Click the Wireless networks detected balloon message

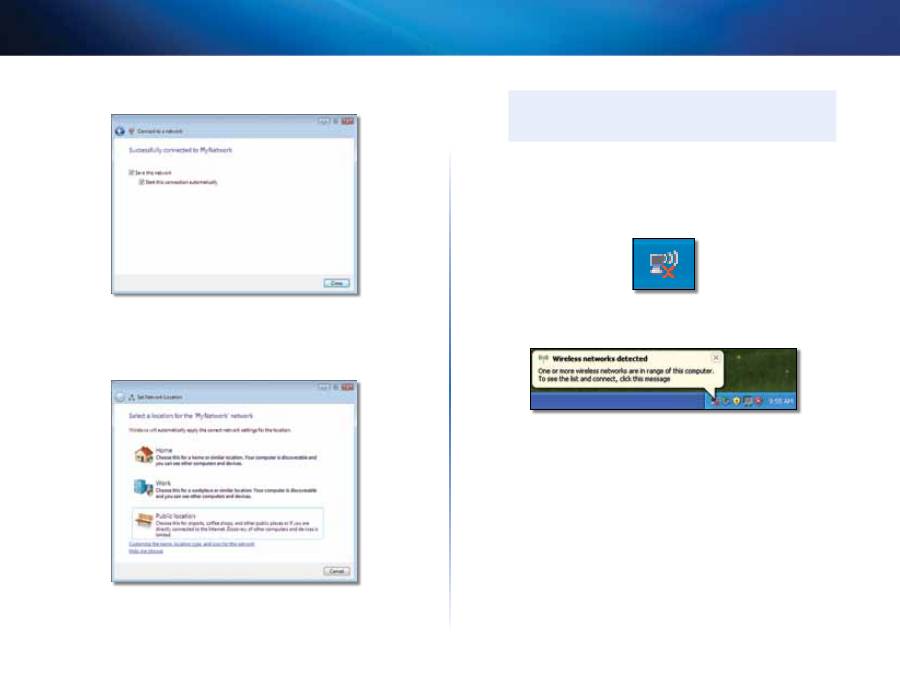tap(620, 375)
